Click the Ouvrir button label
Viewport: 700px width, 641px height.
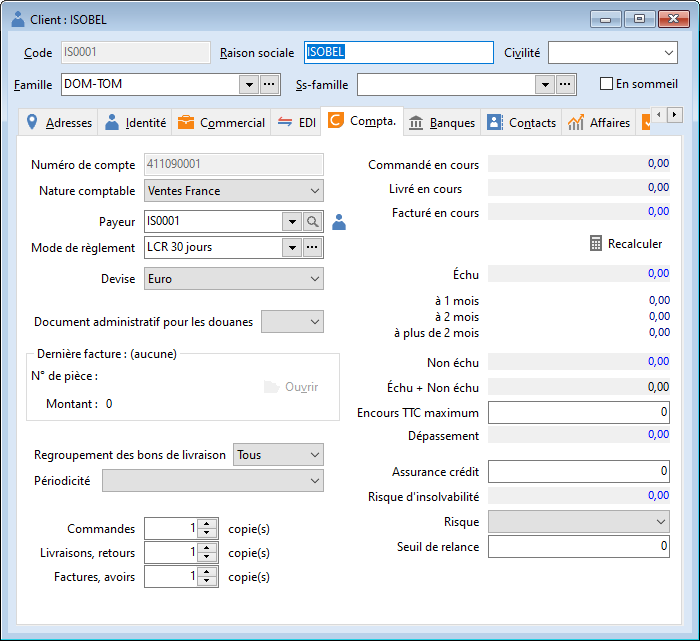click(302, 387)
